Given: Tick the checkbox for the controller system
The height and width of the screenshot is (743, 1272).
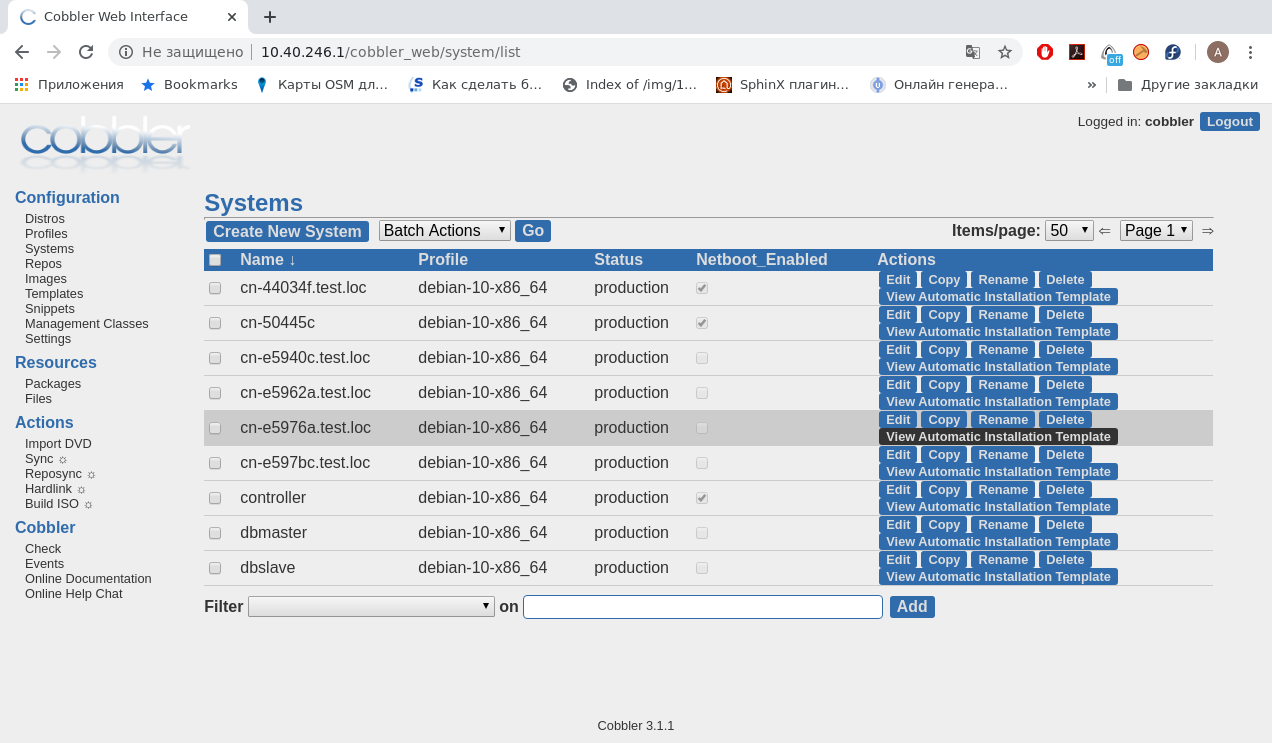Looking at the screenshot, I should point(215,498).
